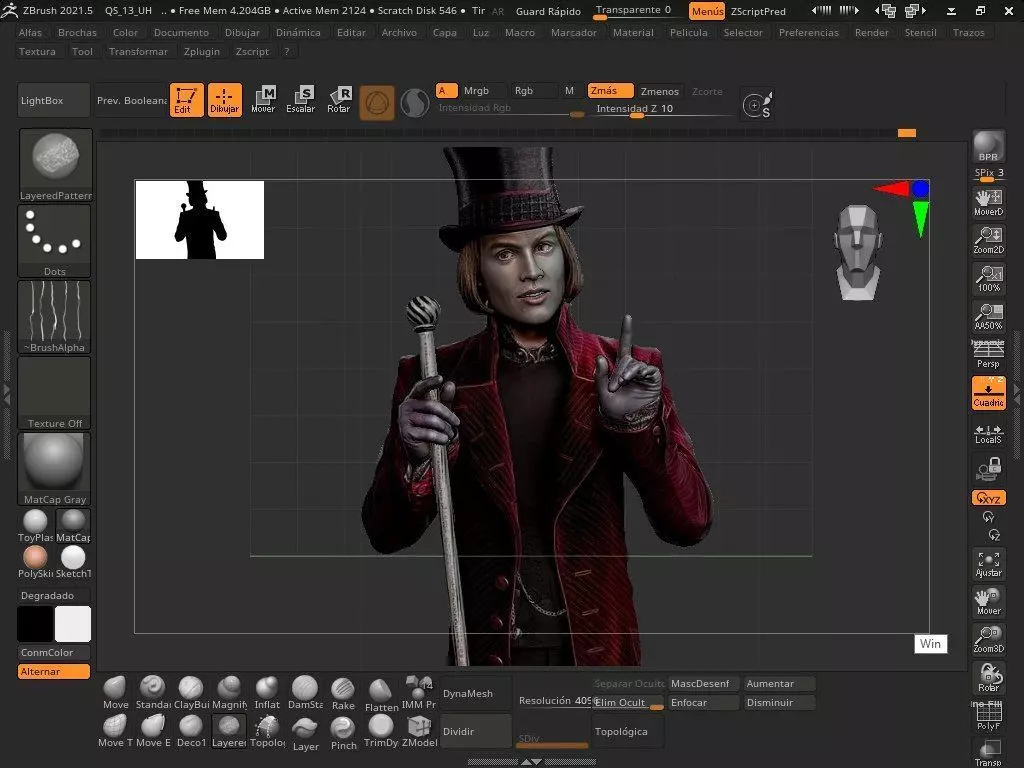This screenshot has width=1024, height=768.
Task: Adjust the Resolución DynaMesh field
Action: (x=554, y=701)
